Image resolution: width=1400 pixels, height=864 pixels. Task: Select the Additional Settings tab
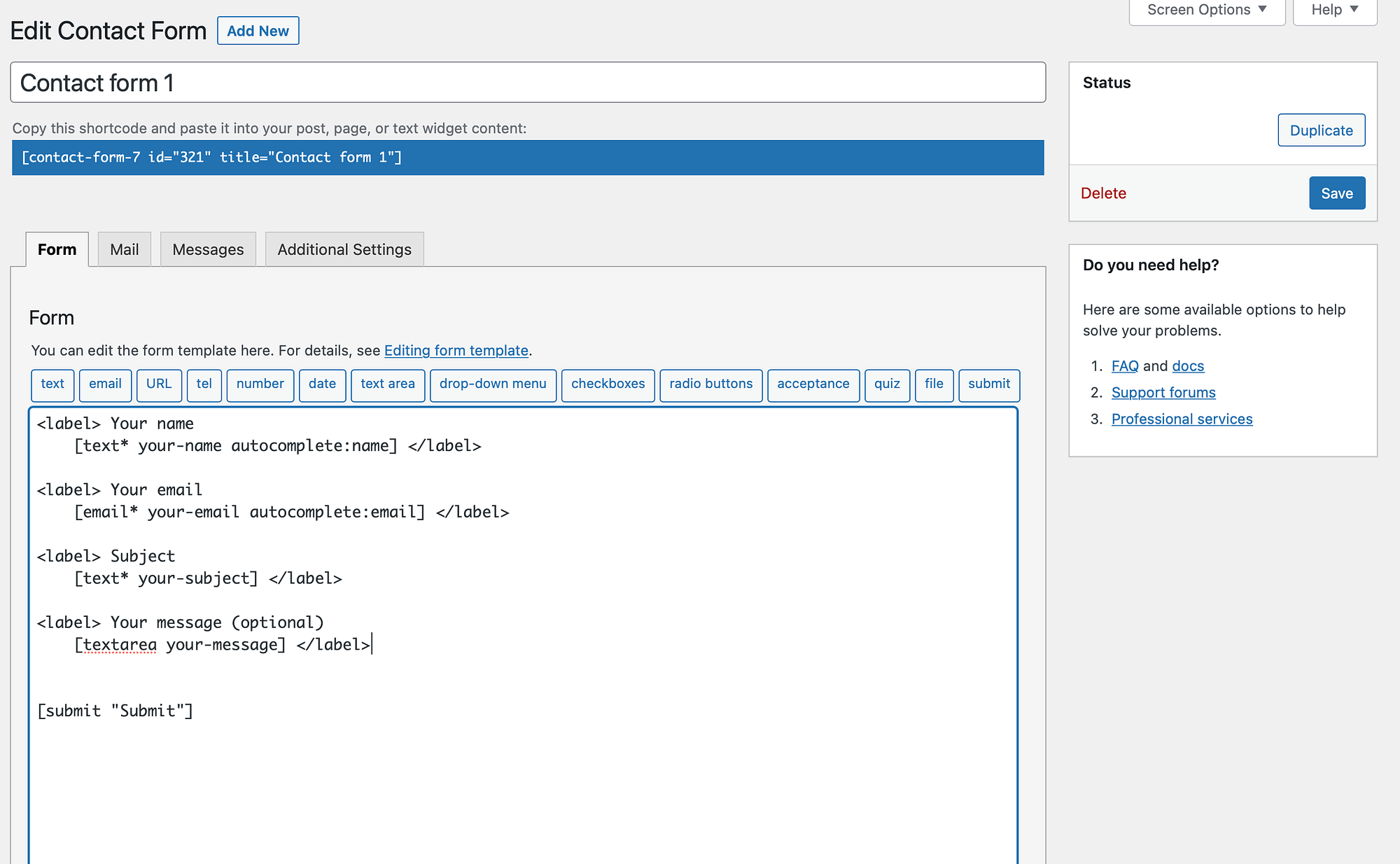coord(344,249)
